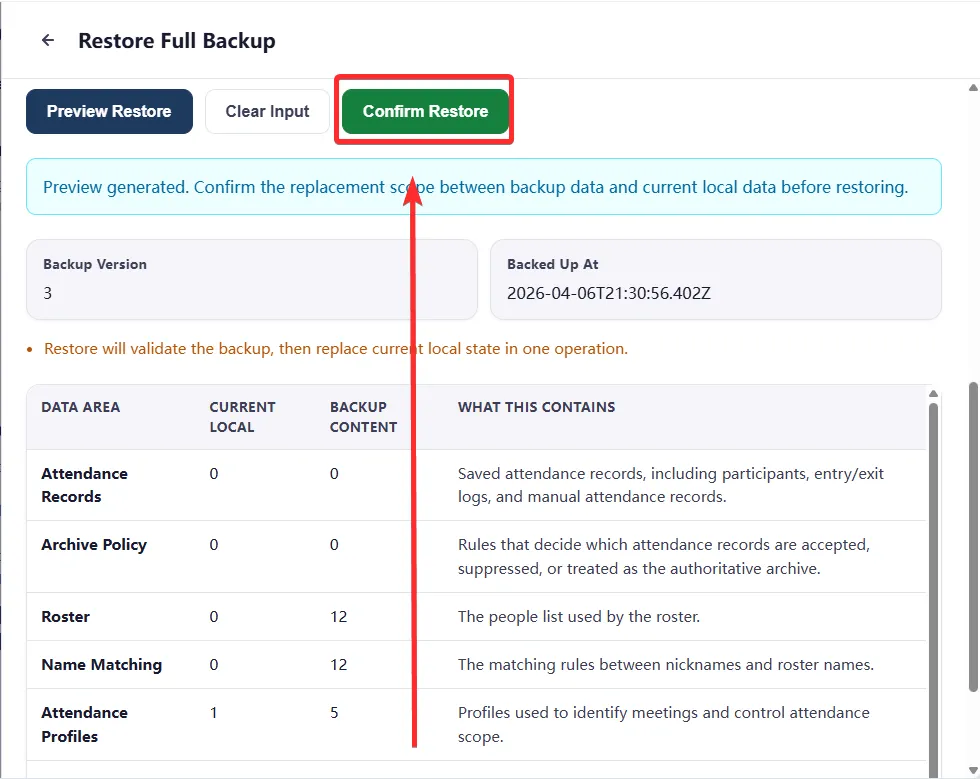Screen dimensions: 980x779
Task: Click the page scrollbar down arrow
Action: [x=973, y=770]
